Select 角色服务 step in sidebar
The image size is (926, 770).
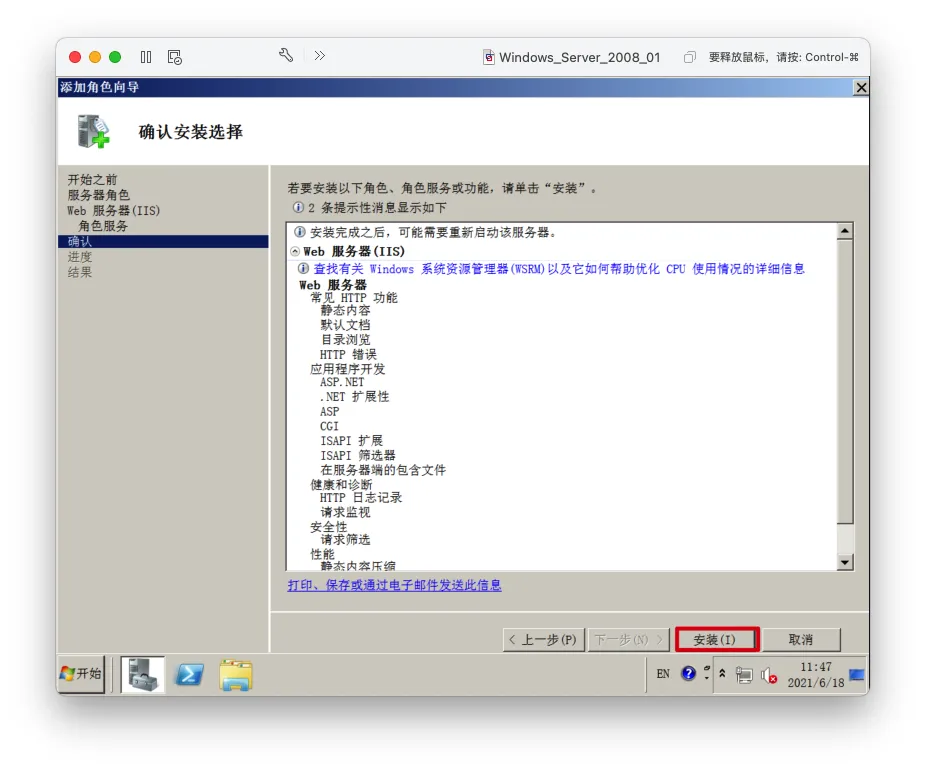[x=103, y=226]
